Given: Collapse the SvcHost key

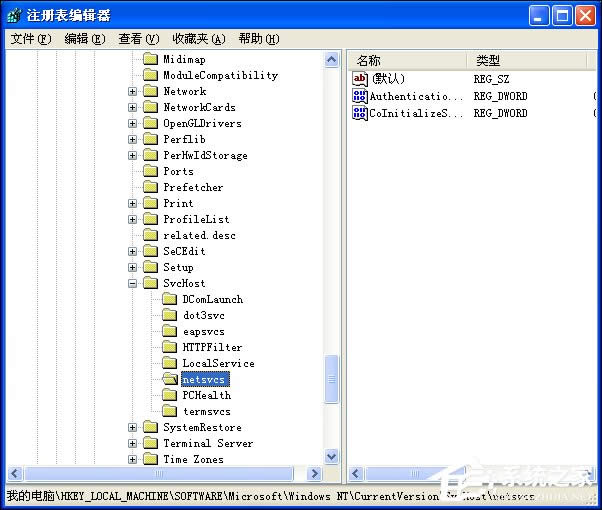Looking at the screenshot, I should point(132,283).
